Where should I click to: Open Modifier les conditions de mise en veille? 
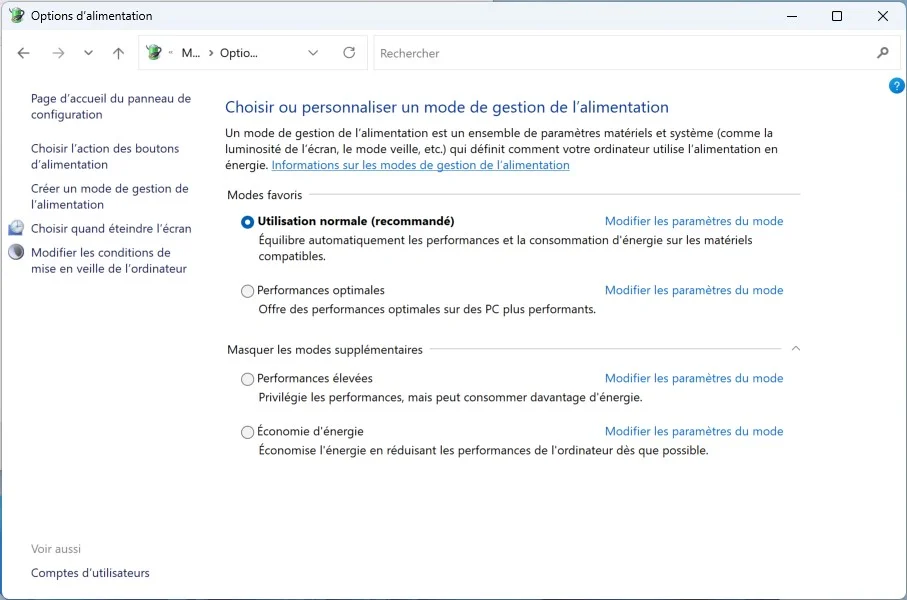tap(109, 260)
